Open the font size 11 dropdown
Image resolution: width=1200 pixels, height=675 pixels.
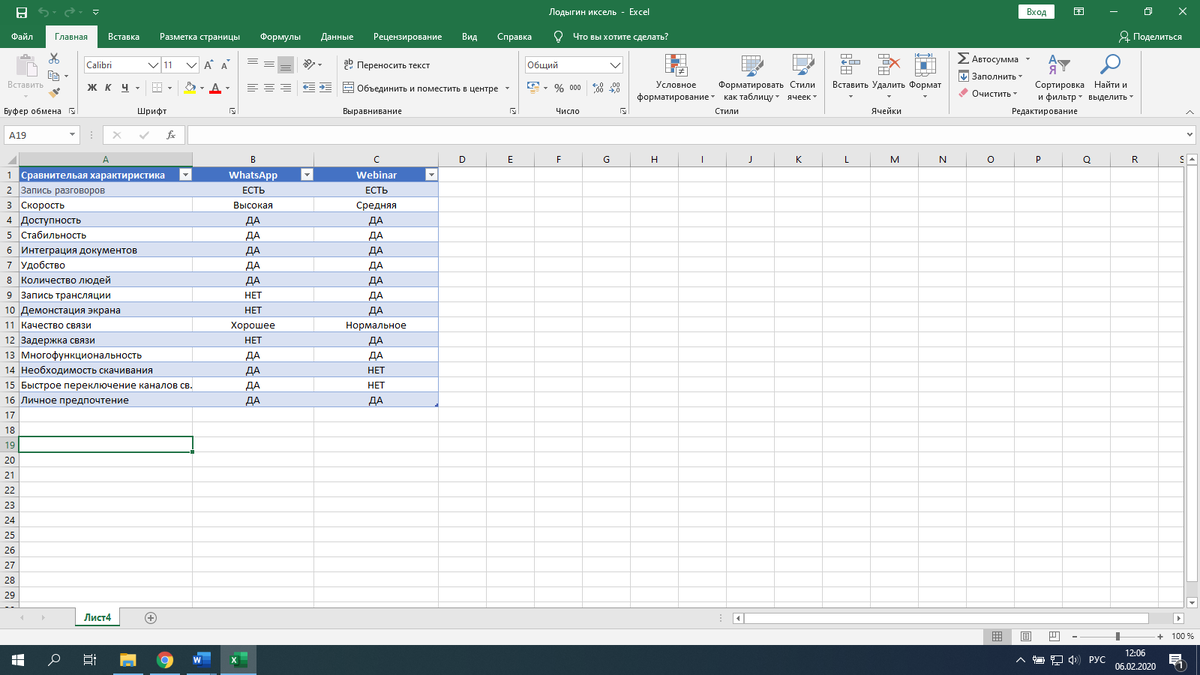(x=190, y=64)
